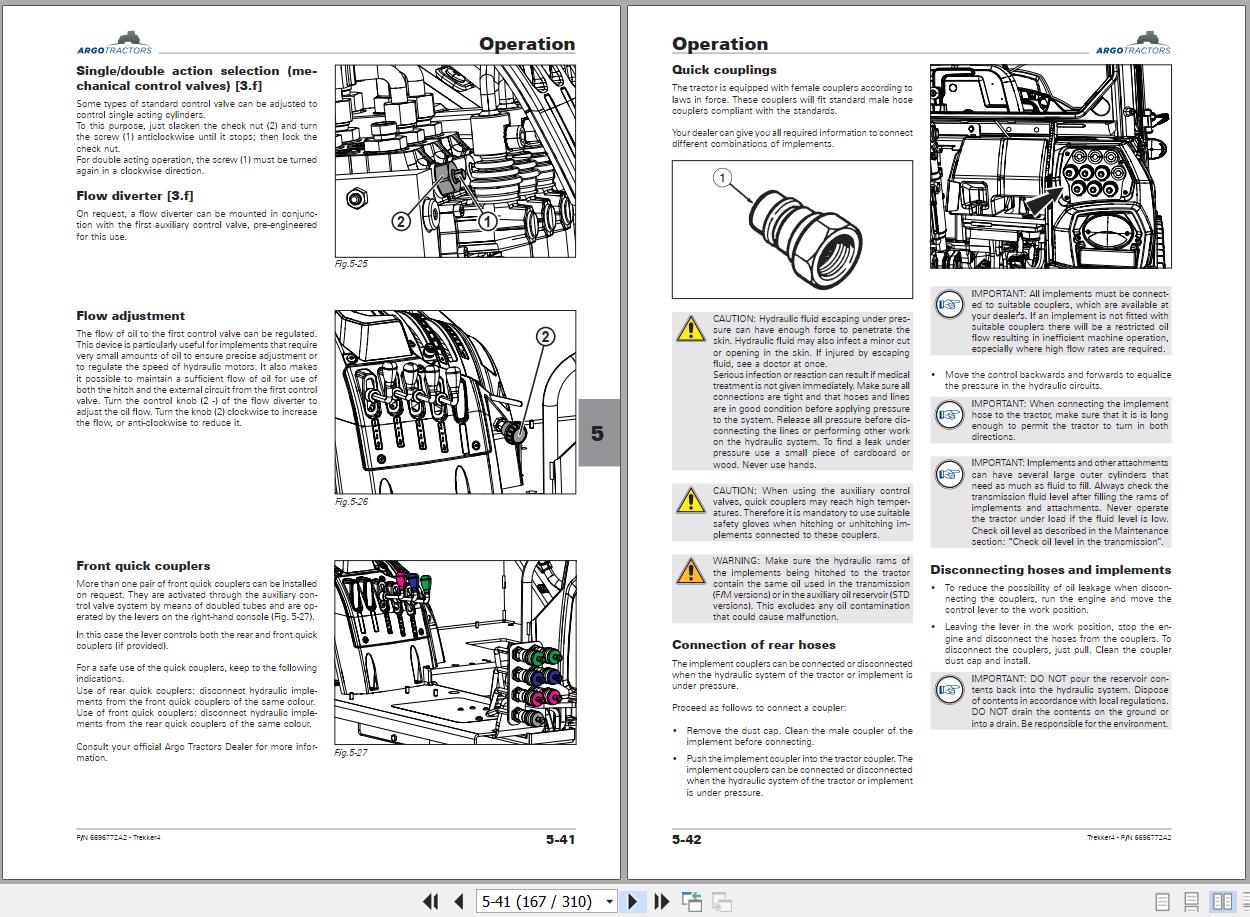Select two-page side-by-side view
This screenshot has width=1250, height=917.
click(x=1222, y=901)
